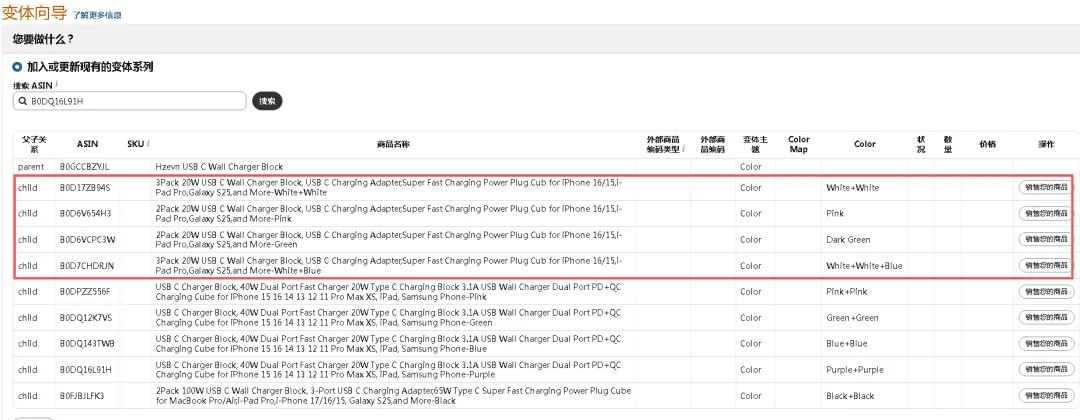Click the Purple+Purple color value

(x=855, y=370)
